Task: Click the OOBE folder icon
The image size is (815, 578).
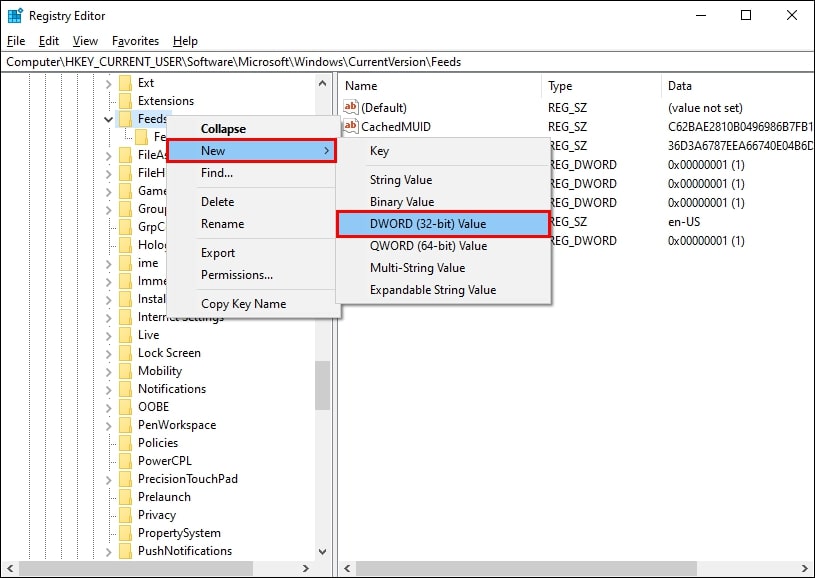Action: click(125, 407)
